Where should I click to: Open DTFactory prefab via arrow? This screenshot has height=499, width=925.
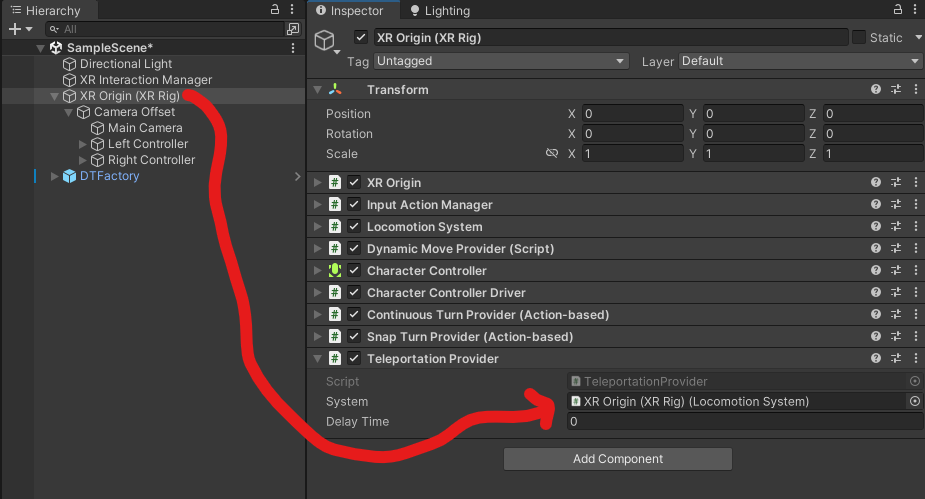click(297, 176)
